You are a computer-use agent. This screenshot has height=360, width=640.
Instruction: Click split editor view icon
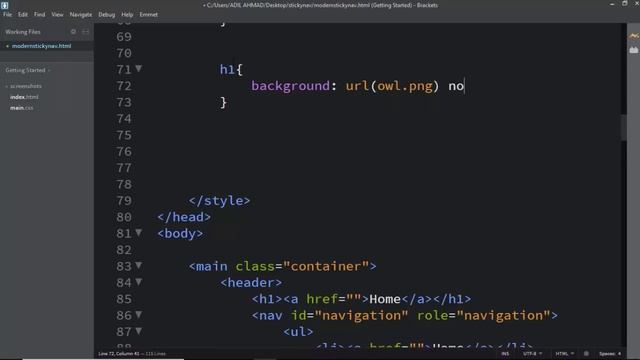(x=85, y=31)
